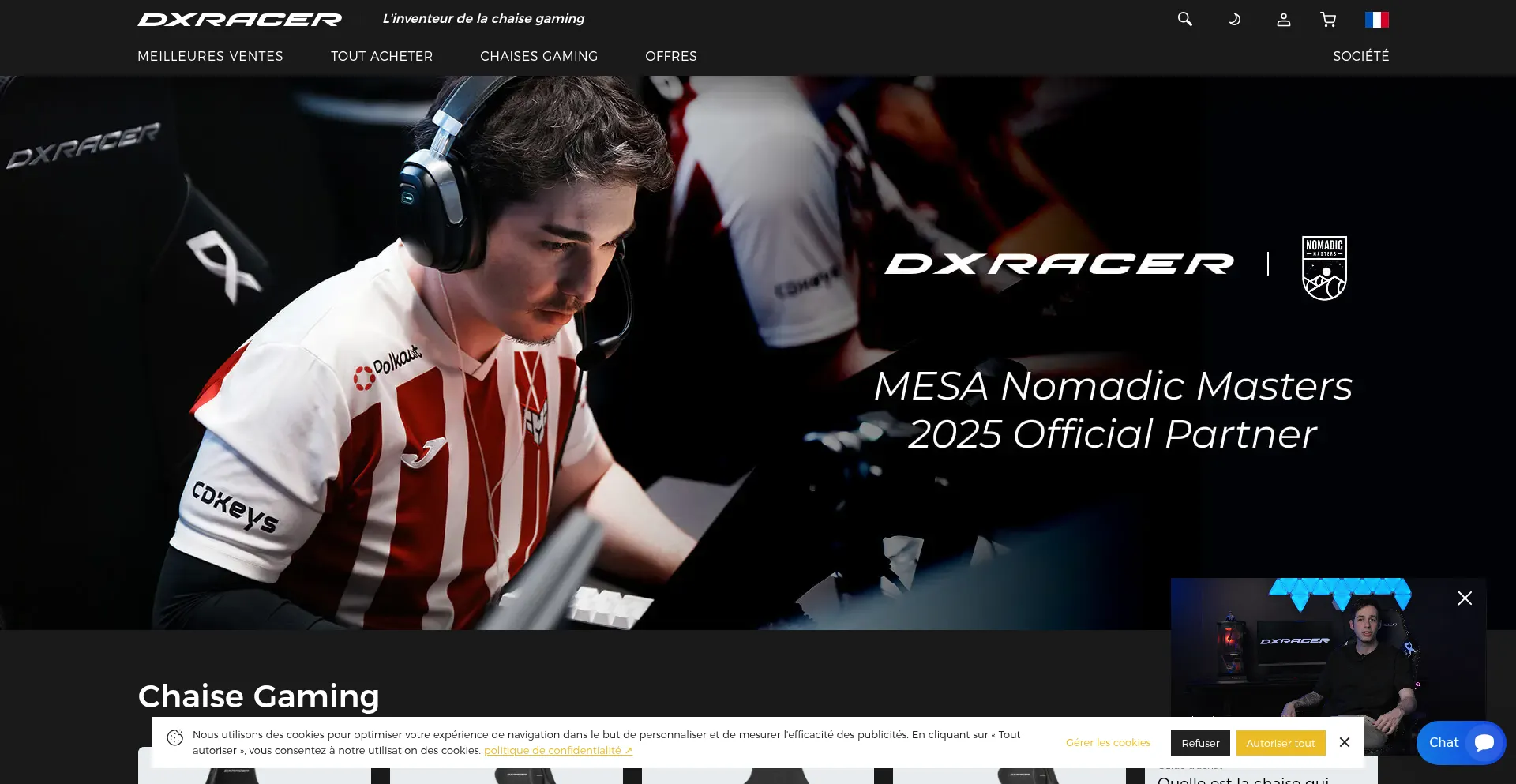
Task: Close the floating video popup
Action: pyautogui.click(x=1465, y=598)
